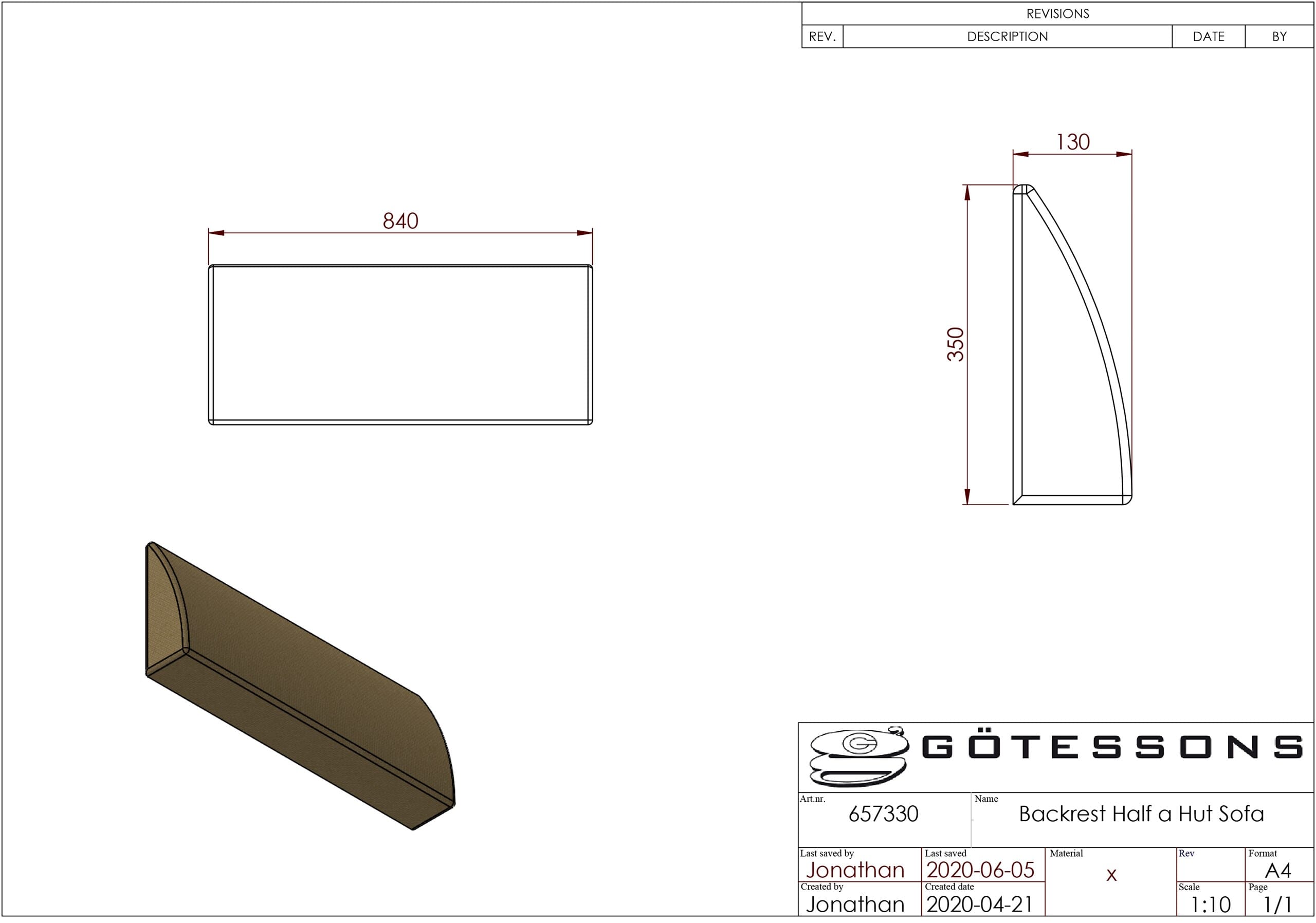1316x923 pixels.
Task: Click the front view rectangle outline
Action: tap(400, 344)
